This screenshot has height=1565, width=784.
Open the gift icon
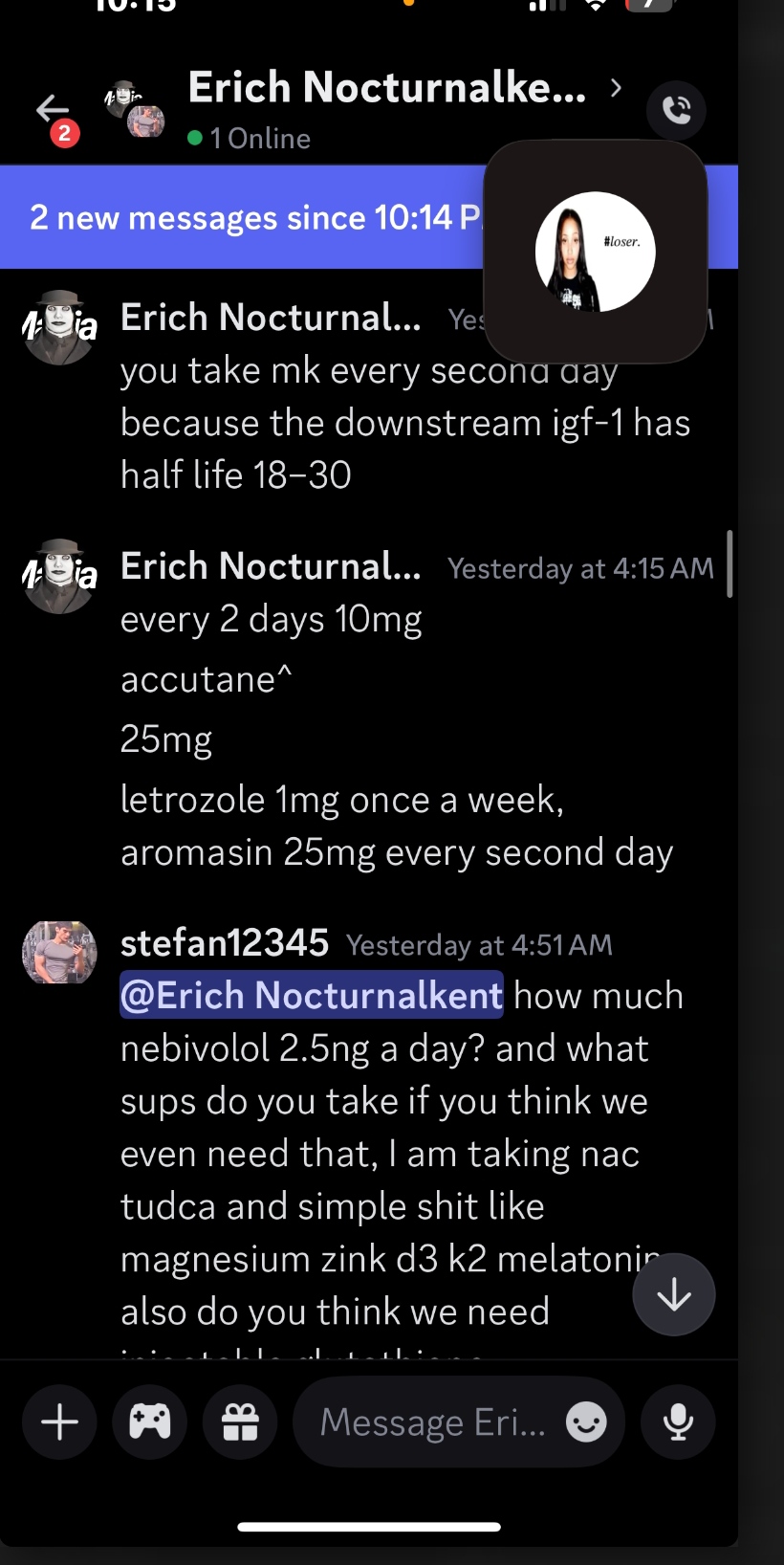tap(240, 1422)
